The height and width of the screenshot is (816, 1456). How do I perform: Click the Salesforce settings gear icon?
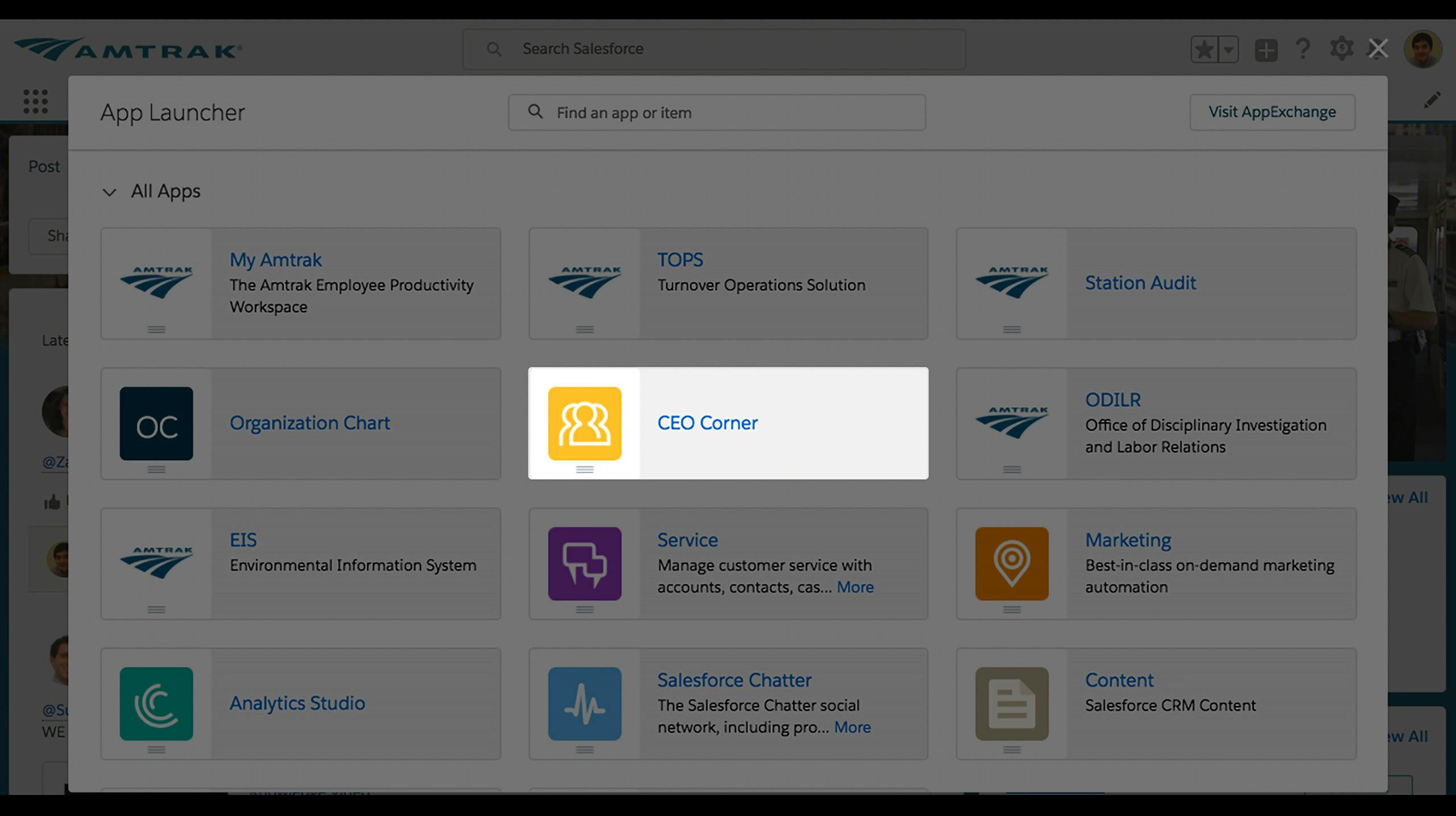pyautogui.click(x=1340, y=47)
